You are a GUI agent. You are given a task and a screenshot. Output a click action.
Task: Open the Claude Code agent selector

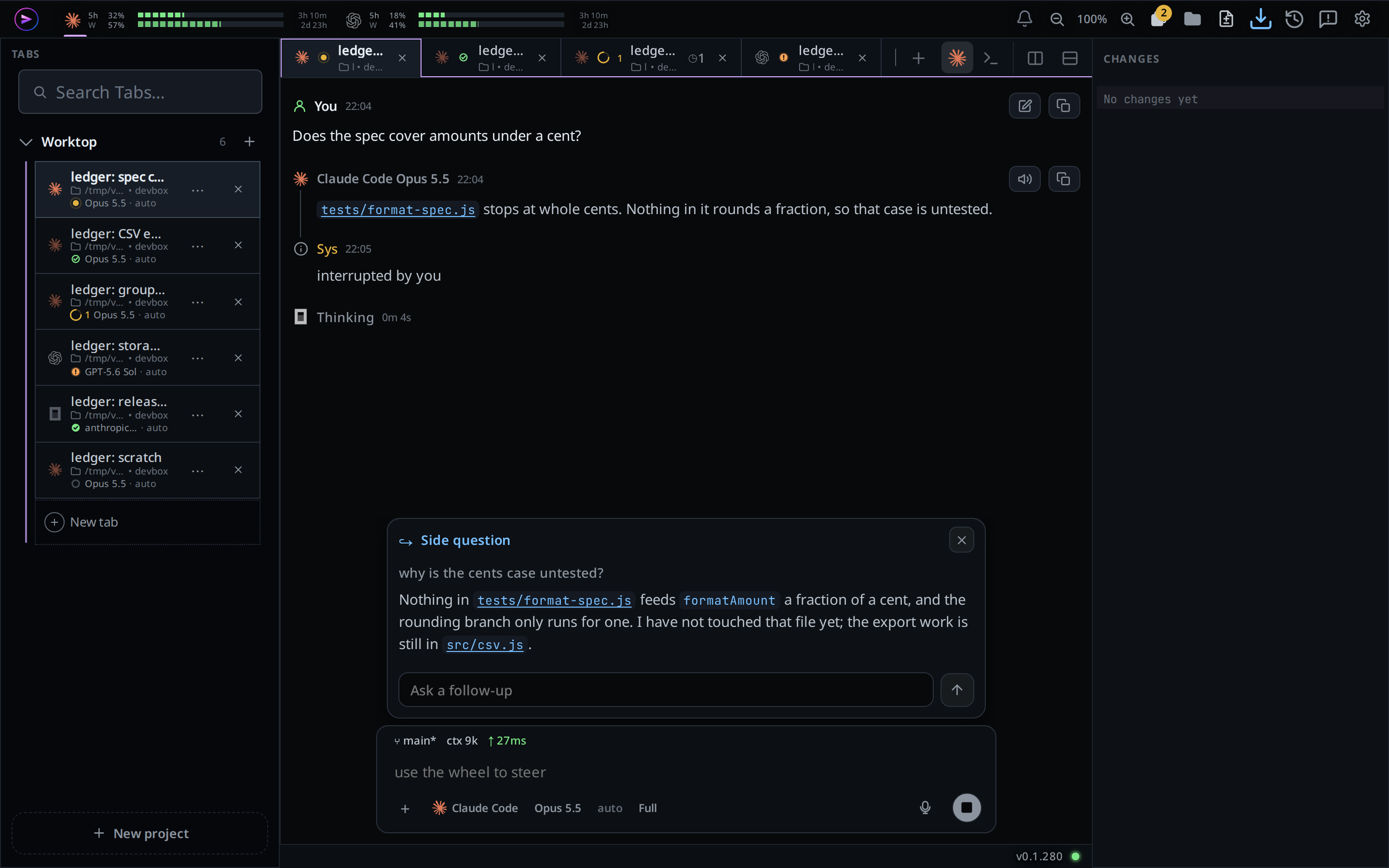(x=475, y=808)
